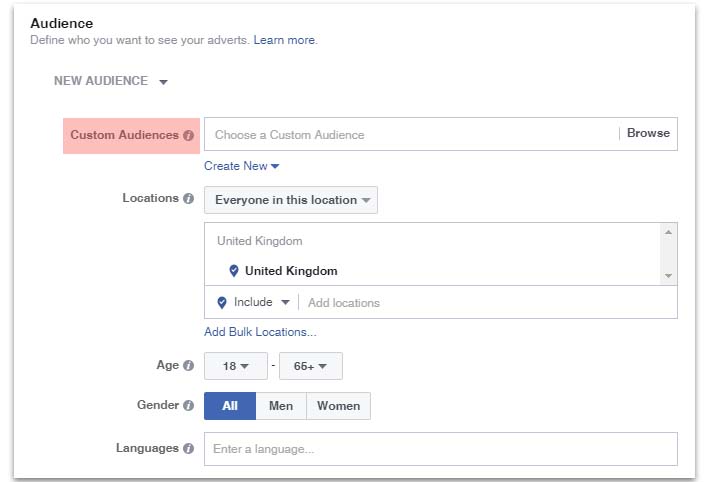The image size is (709, 482).
Task: Open the maximum age 65+ dropdown
Action: pyautogui.click(x=311, y=366)
